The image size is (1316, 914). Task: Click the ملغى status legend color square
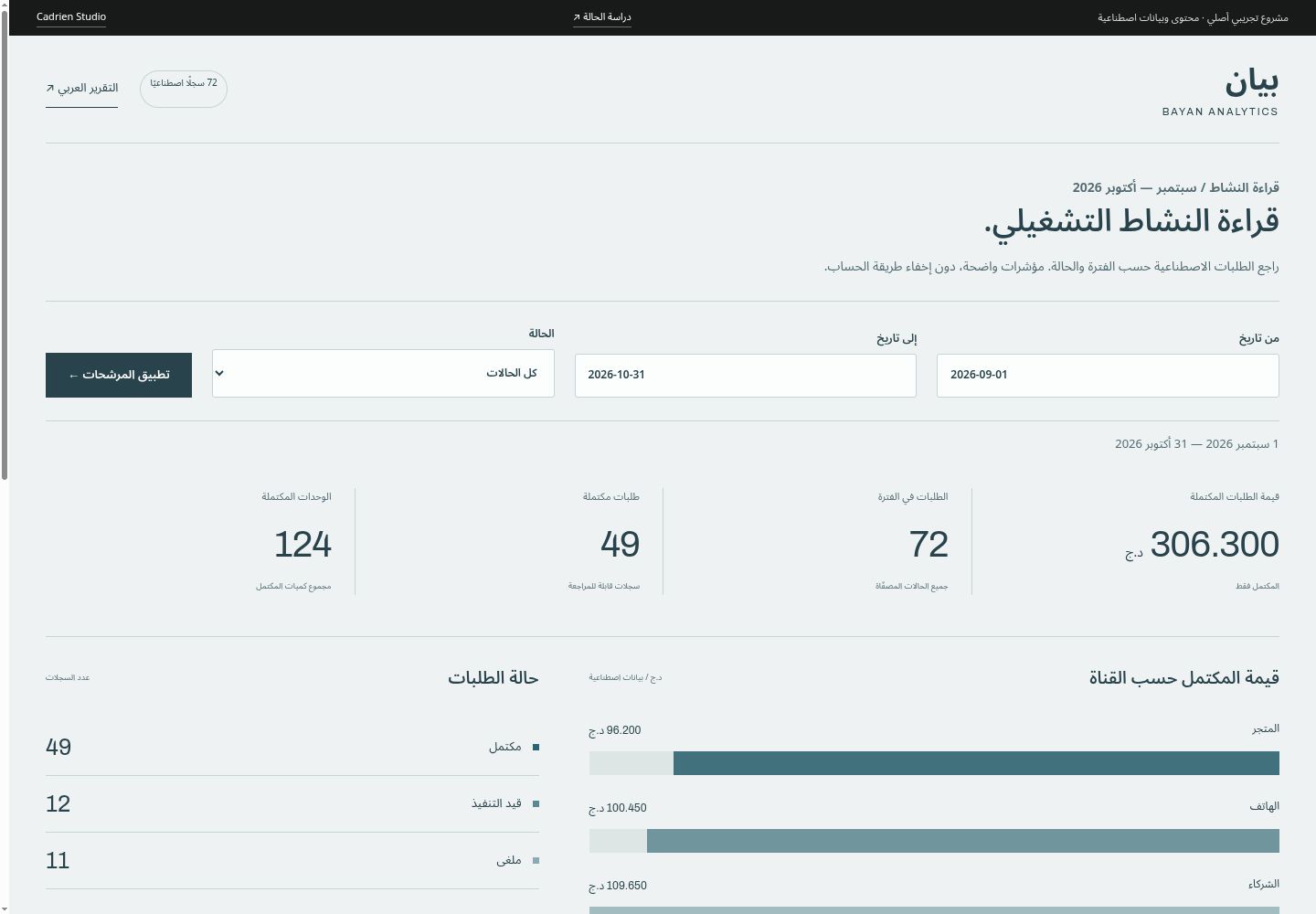pos(536,861)
